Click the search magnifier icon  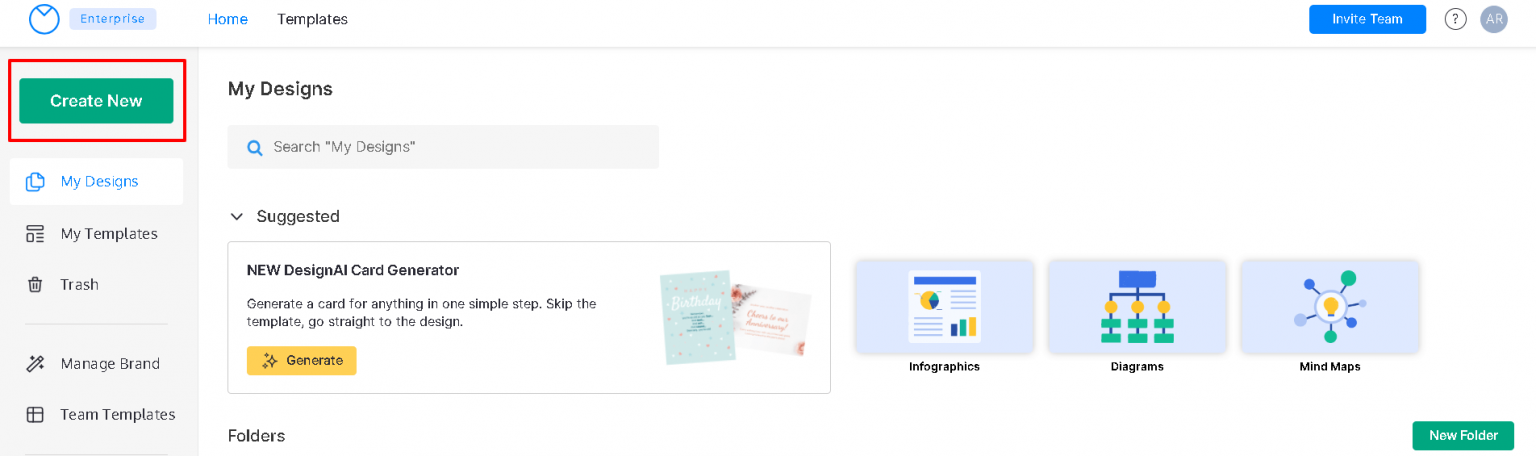(x=255, y=147)
